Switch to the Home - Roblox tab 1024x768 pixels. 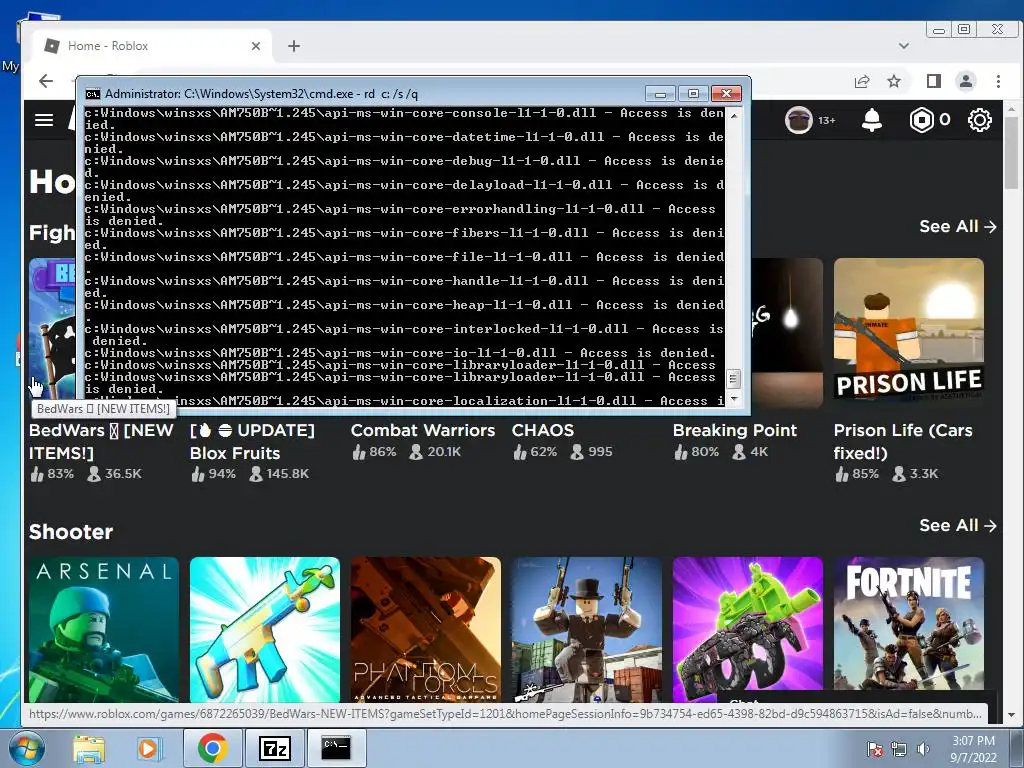[152, 46]
